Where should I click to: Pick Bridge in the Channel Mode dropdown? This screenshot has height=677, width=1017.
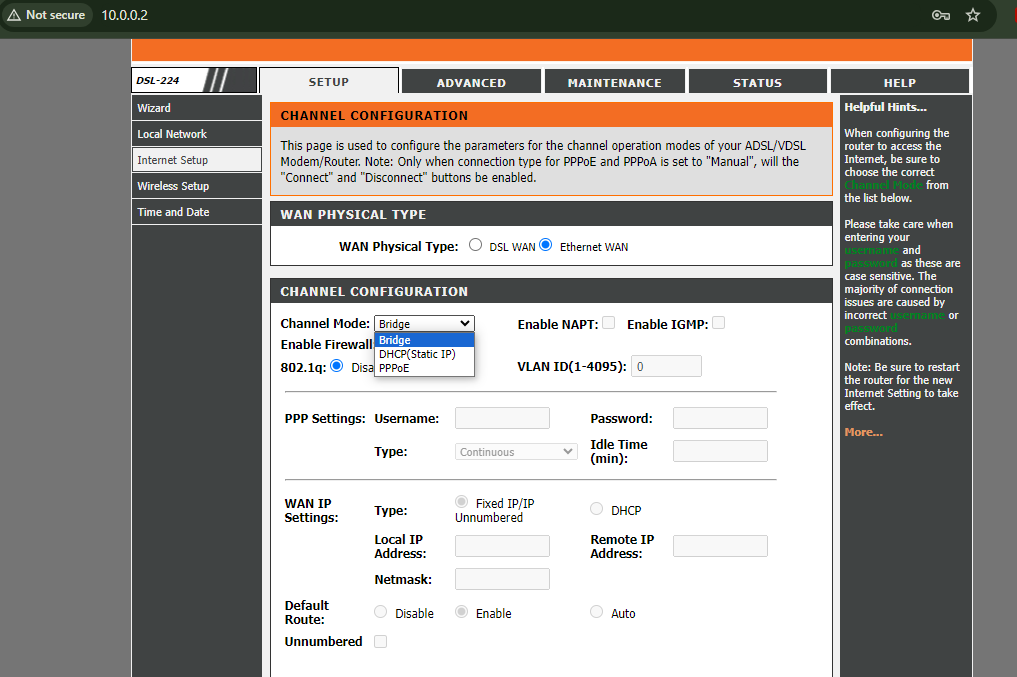(395, 340)
